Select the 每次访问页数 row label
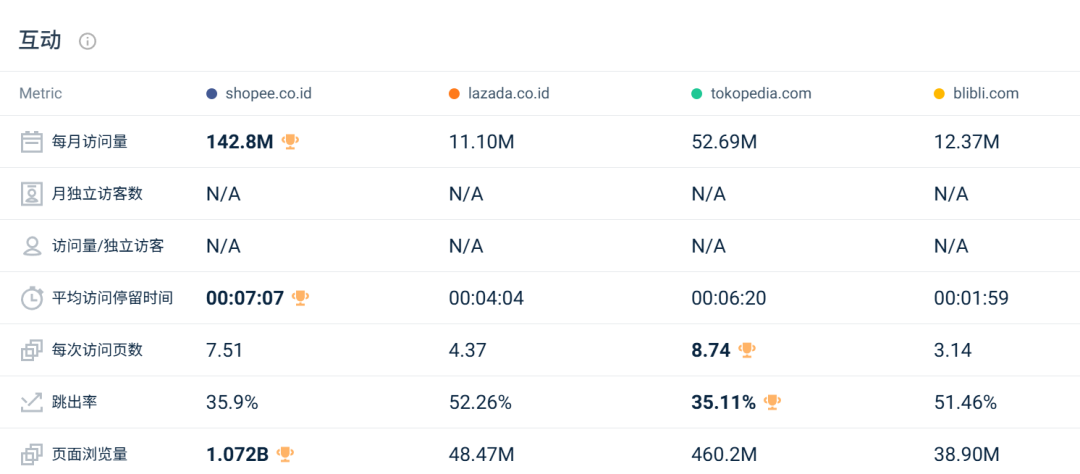Viewport: 1080px width, 474px height. click(x=98, y=350)
